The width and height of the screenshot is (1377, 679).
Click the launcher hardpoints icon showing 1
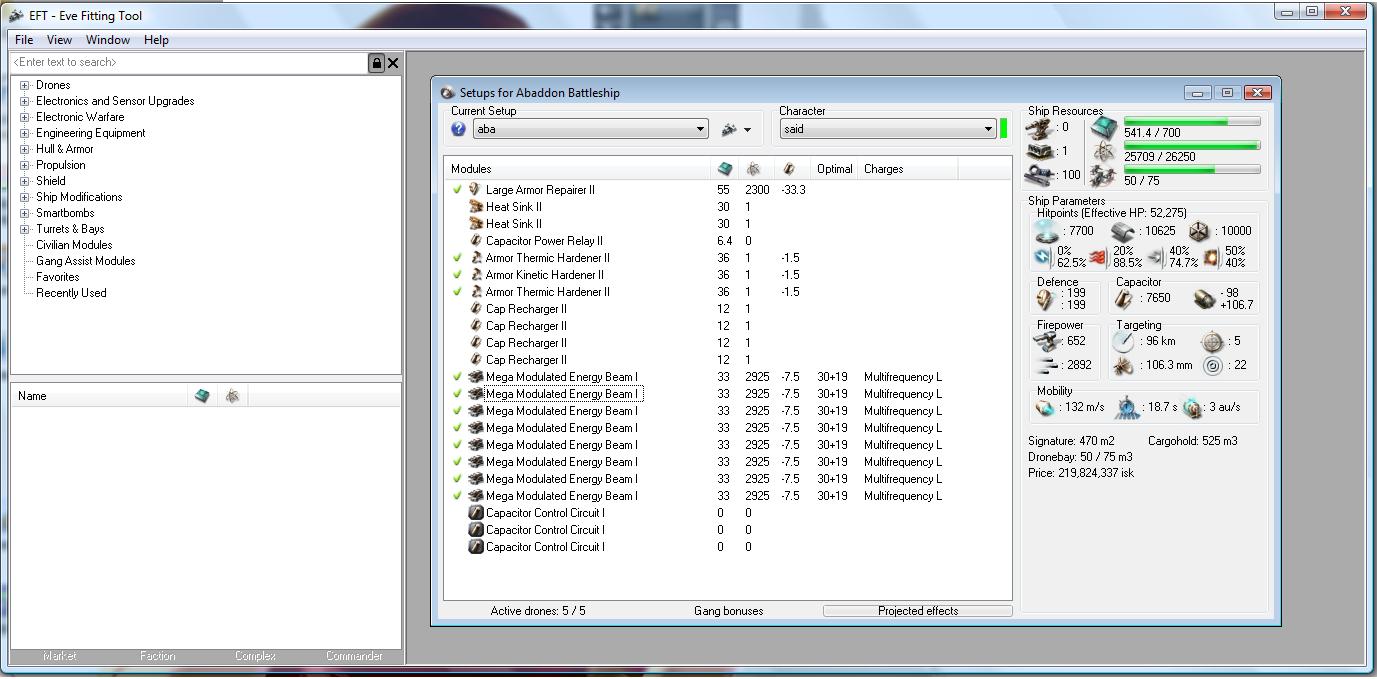coord(1042,151)
